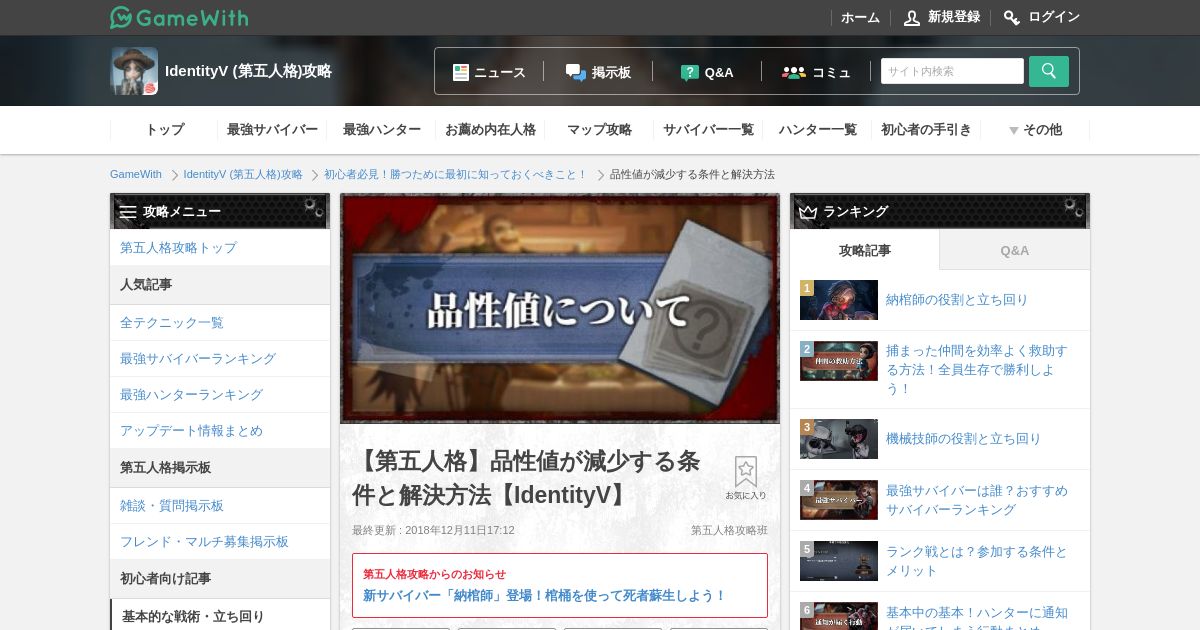Image resolution: width=1200 pixels, height=630 pixels.
Task: Open rank 4 最強サバイバー thumbnail
Action: coord(839,500)
